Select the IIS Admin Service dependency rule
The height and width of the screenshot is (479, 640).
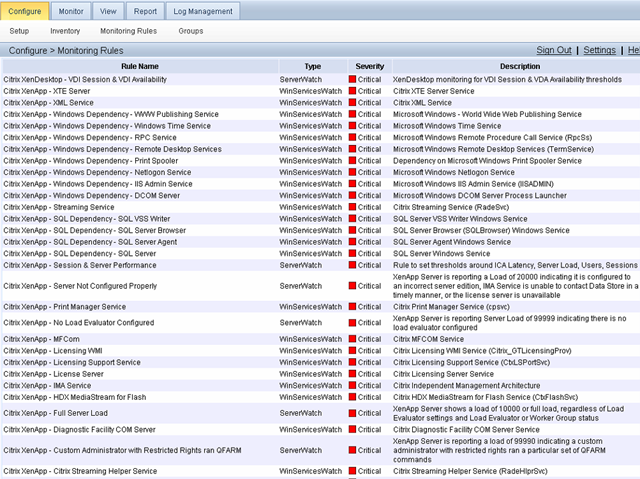tap(98, 184)
